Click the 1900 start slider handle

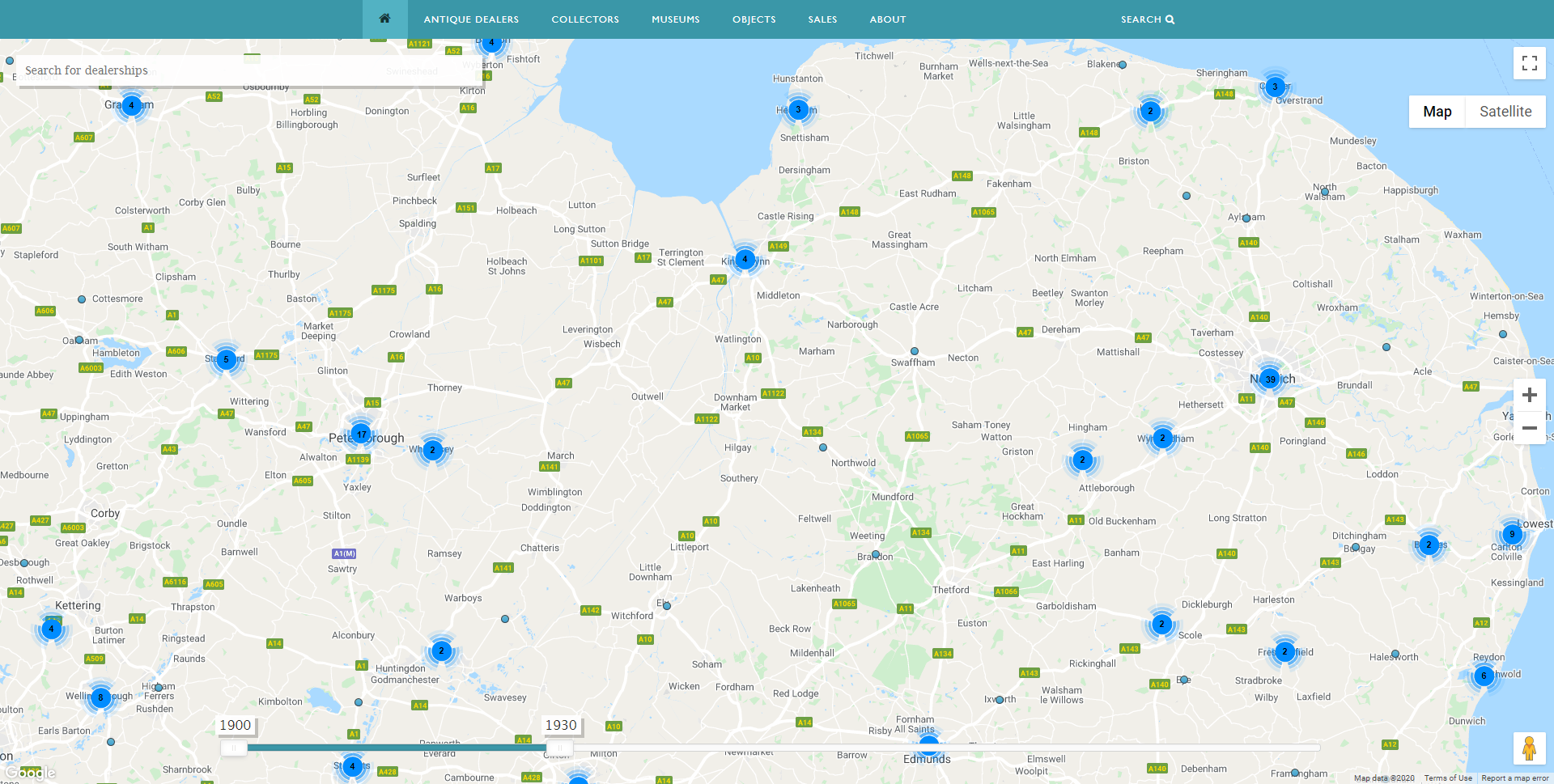(234, 748)
